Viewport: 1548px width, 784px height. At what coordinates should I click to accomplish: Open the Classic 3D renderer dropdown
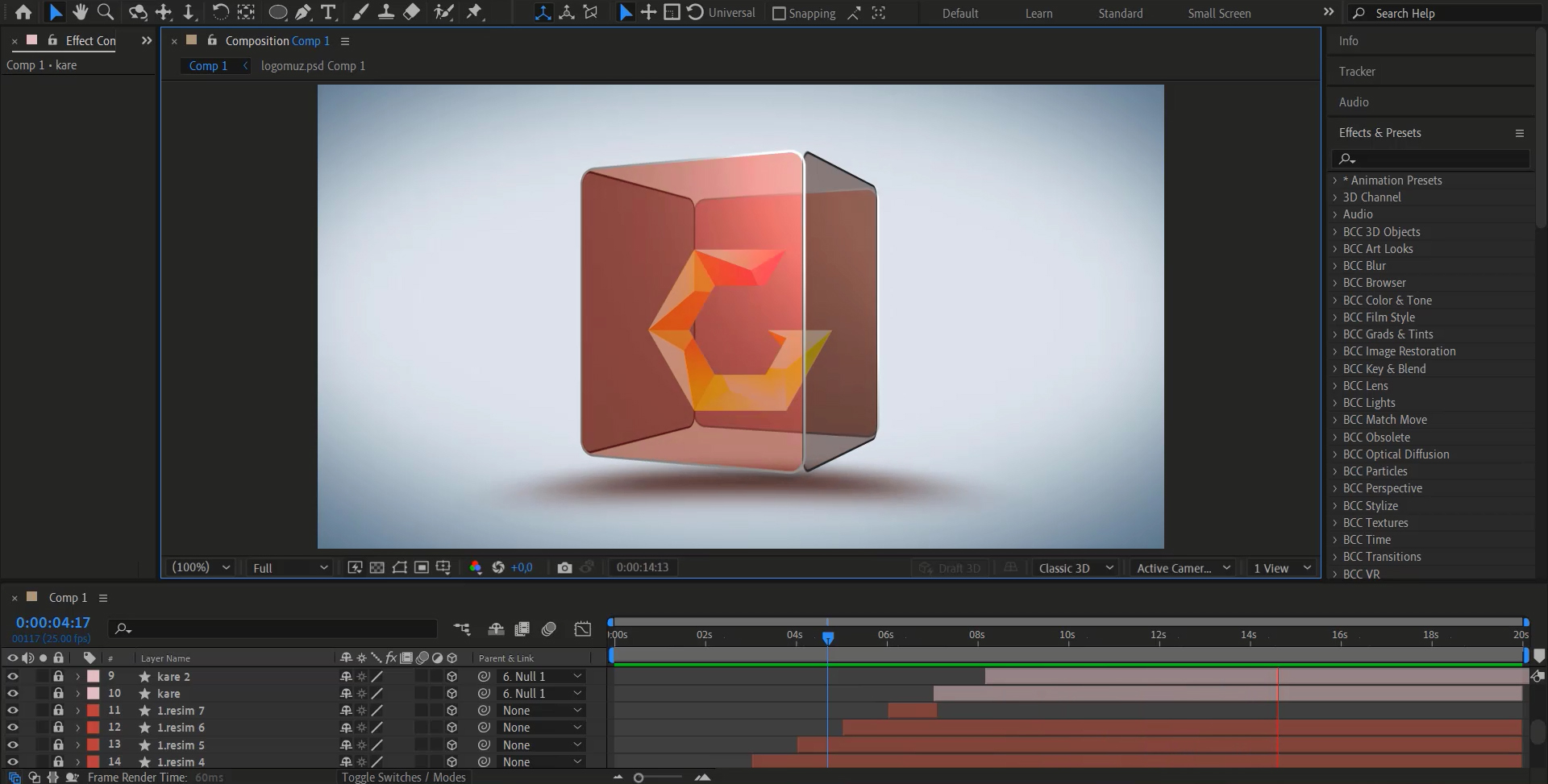[x=1076, y=568]
